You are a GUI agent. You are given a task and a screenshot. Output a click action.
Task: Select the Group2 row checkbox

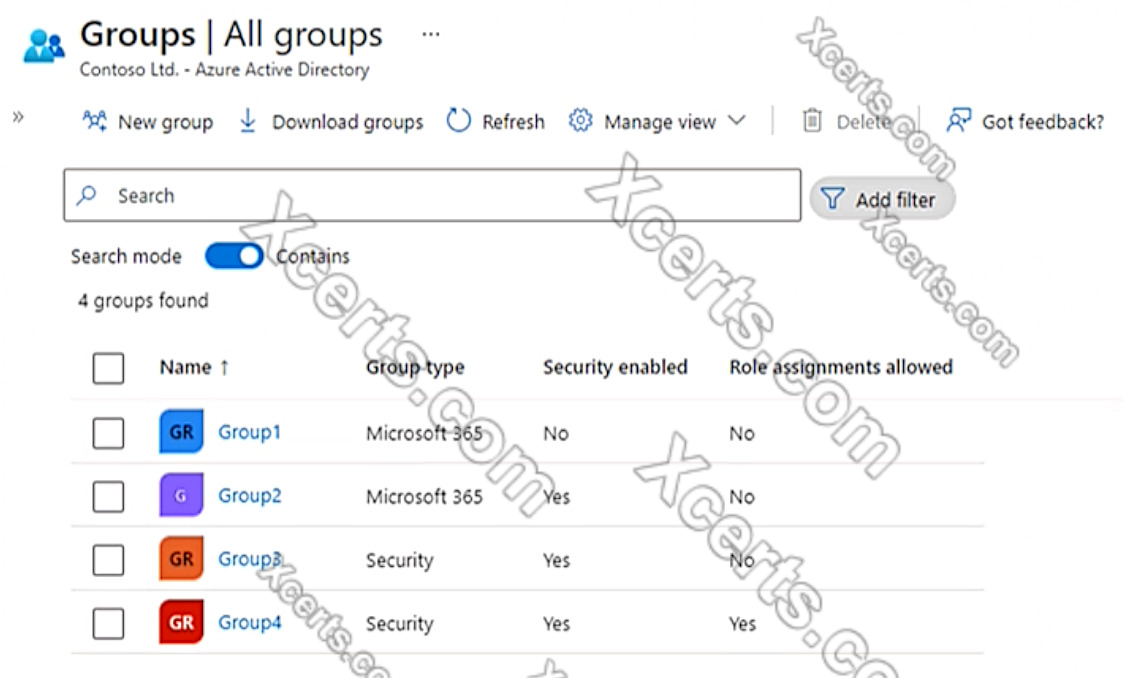click(108, 497)
